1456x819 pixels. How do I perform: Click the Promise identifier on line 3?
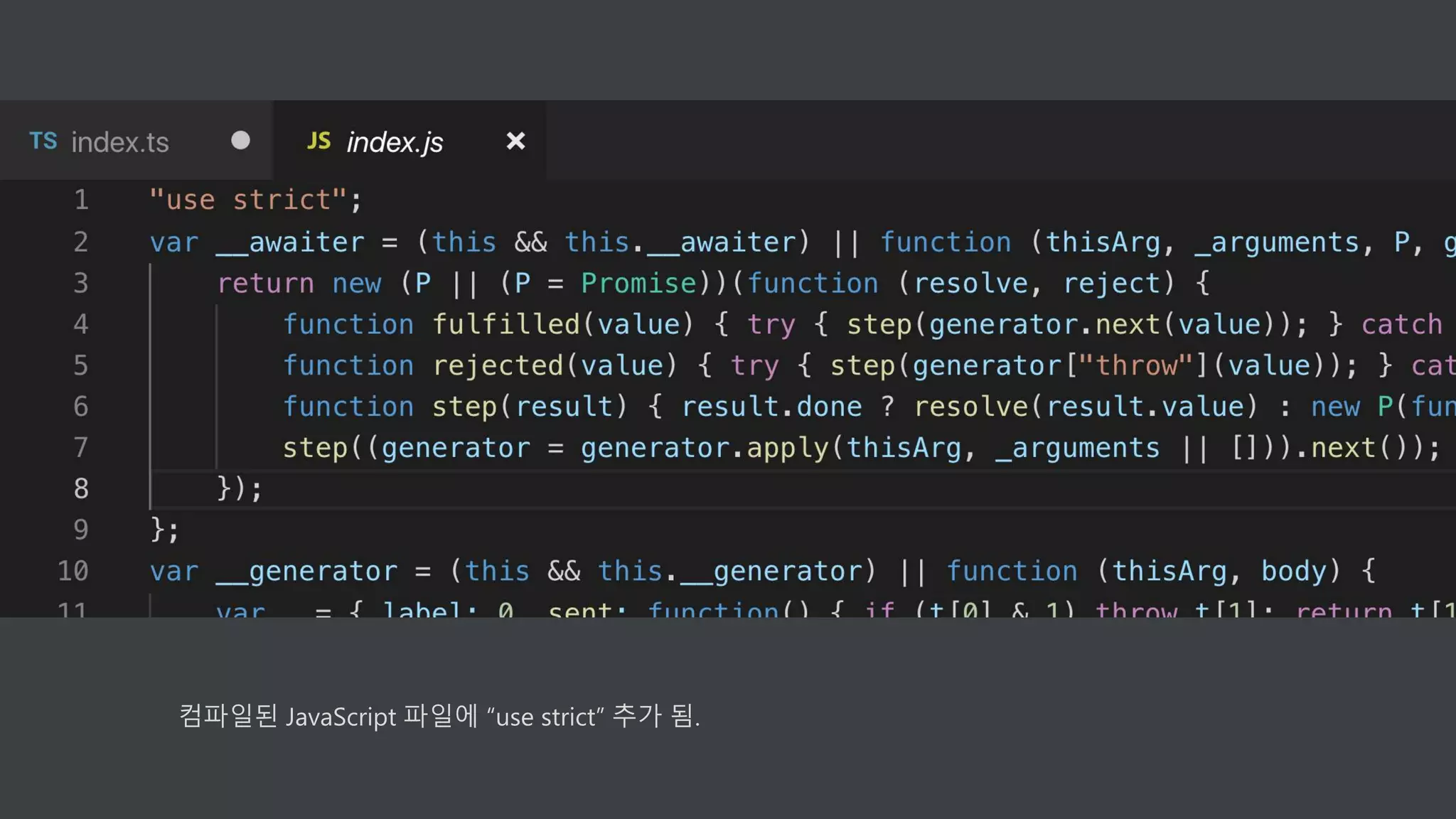[x=638, y=283]
